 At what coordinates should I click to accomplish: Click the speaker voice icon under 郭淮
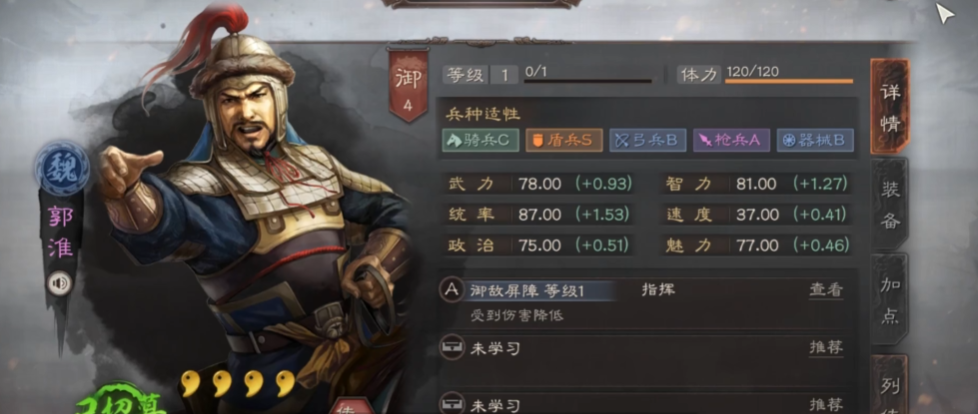point(60,284)
